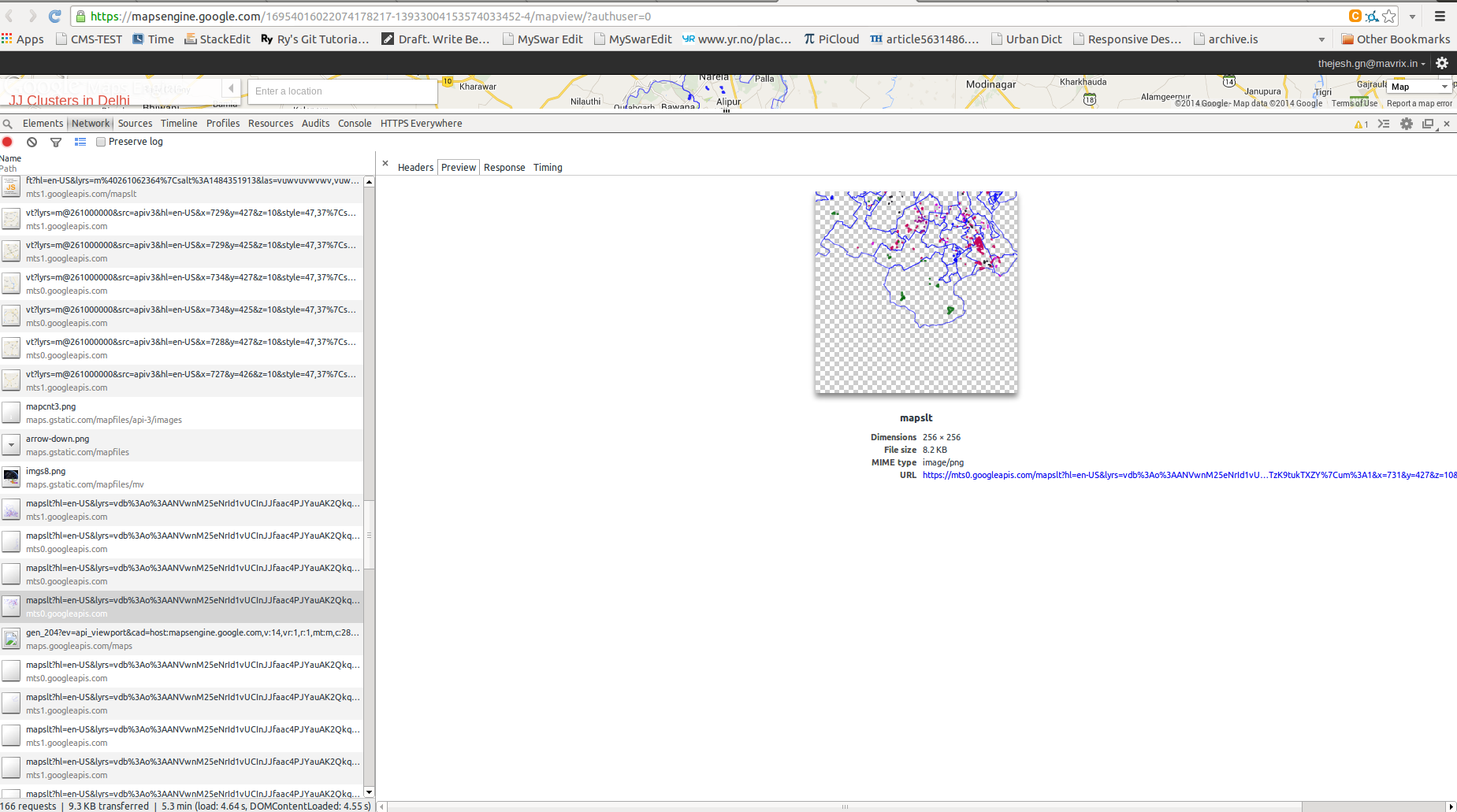Click the Maps Engine settings gear
This screenshot has width=1457, height=812.
(x=1442, y=63)
